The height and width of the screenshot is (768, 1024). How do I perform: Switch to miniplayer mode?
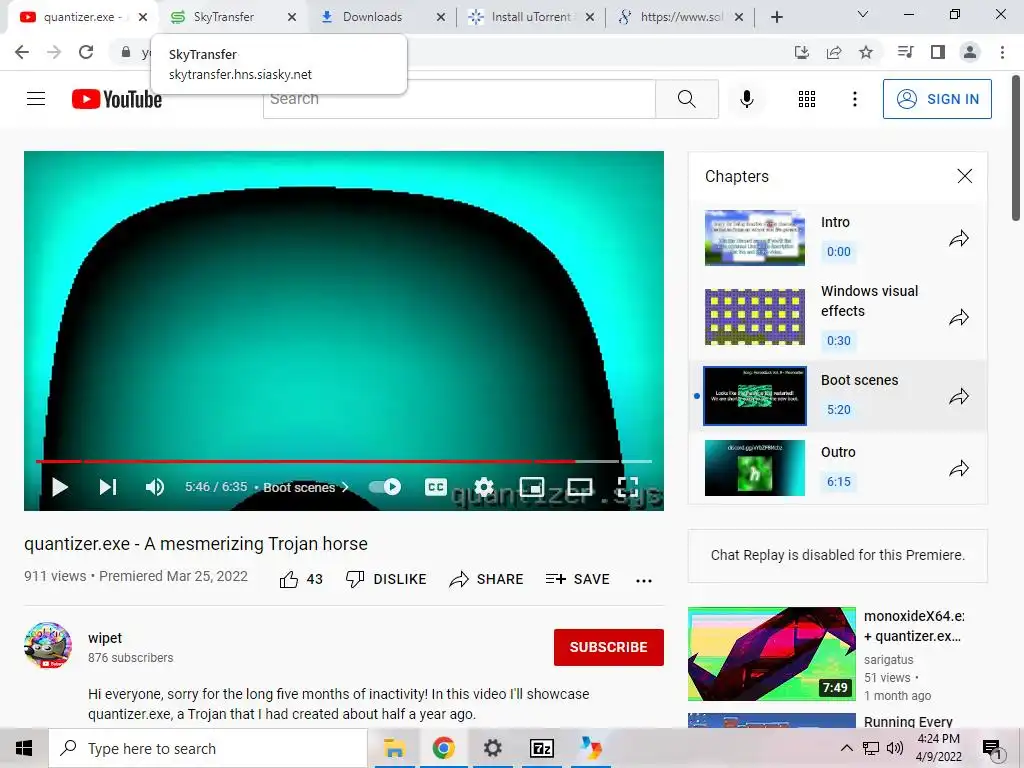click(x=532, y=487)
